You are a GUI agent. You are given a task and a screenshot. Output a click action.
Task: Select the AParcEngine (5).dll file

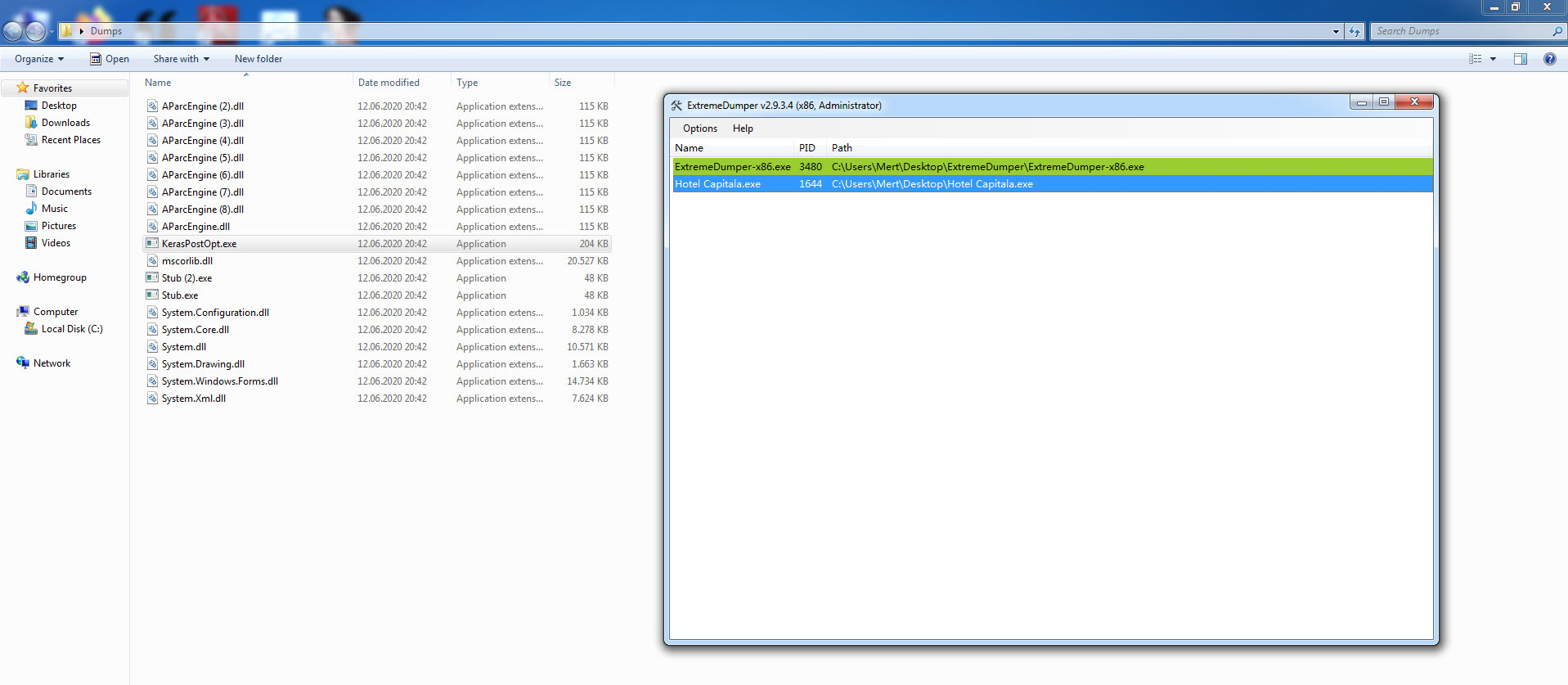click(202, 158)
